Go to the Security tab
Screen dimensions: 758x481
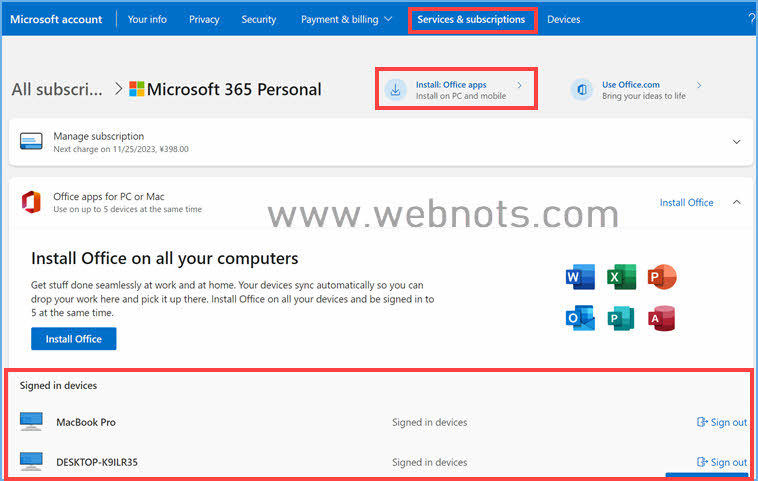click(x=259, y=19)
